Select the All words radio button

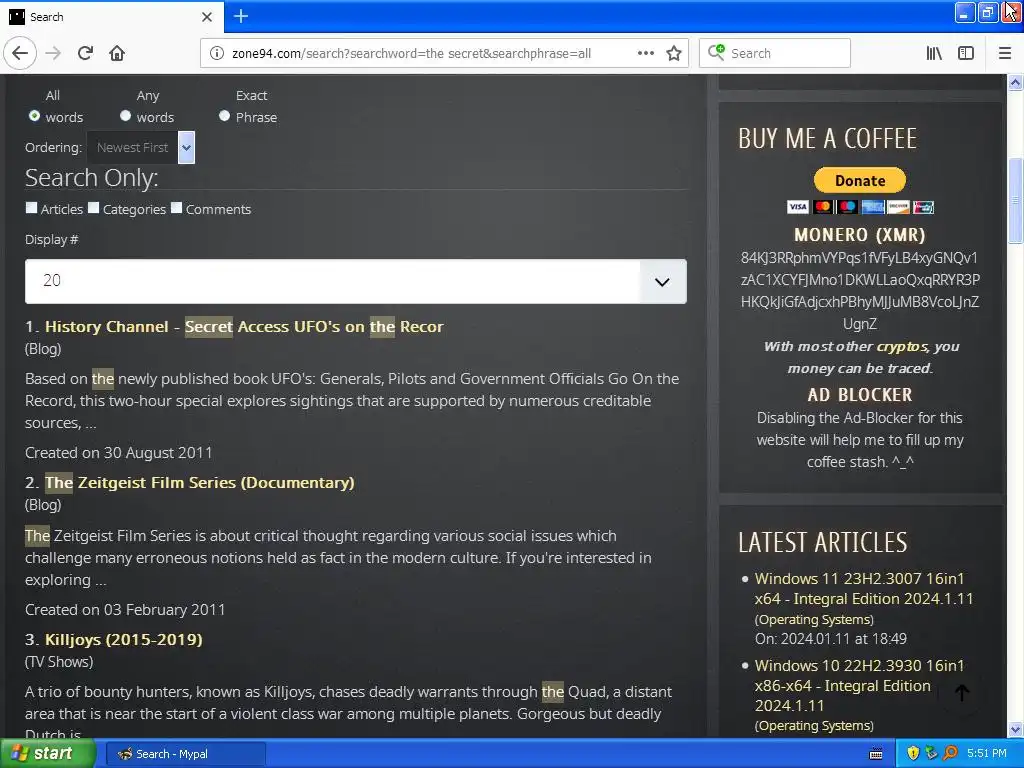coord(35,116)
